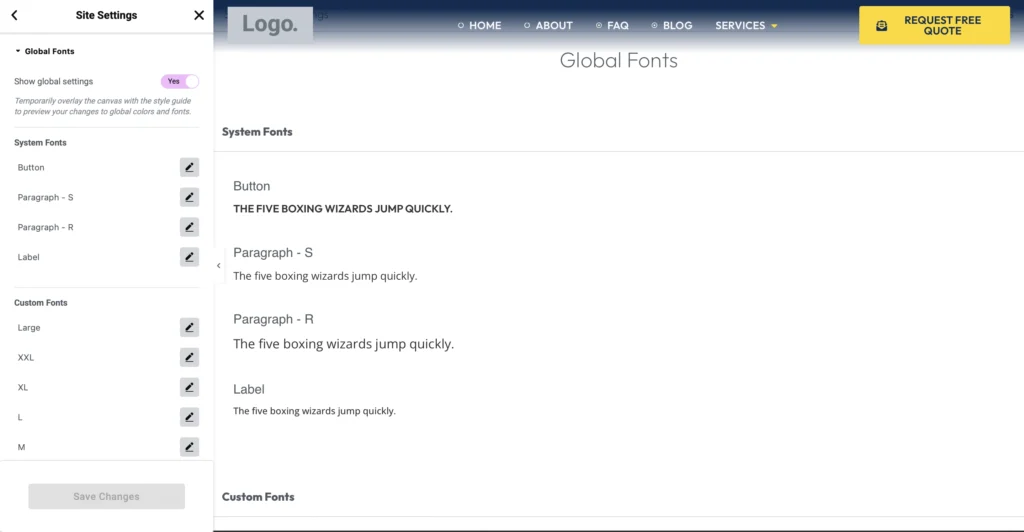Edit the Paragraph - S font
The image size is (1024, 532).
pyautogui.click(x=189, y=197)
